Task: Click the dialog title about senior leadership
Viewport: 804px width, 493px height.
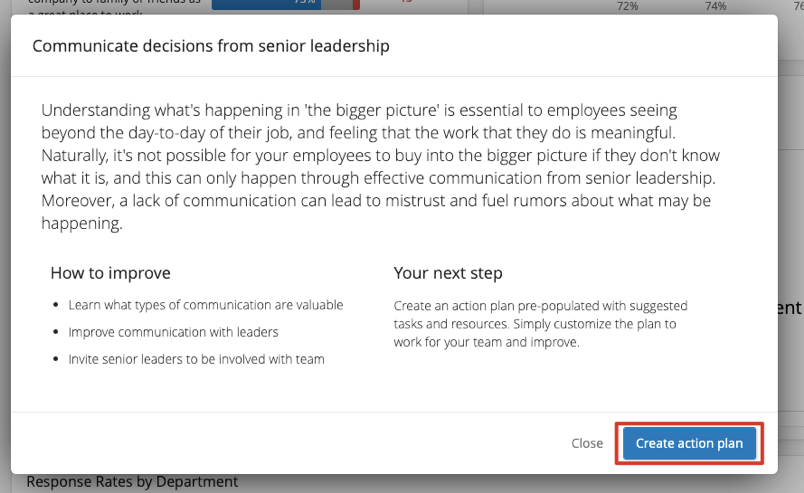Action: tap(211, 46)
